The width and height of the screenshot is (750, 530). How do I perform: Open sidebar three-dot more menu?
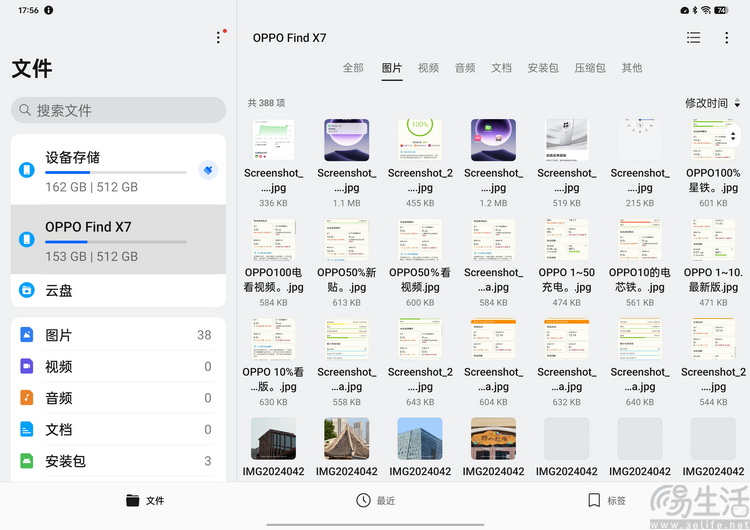click(x=218, y=37)
